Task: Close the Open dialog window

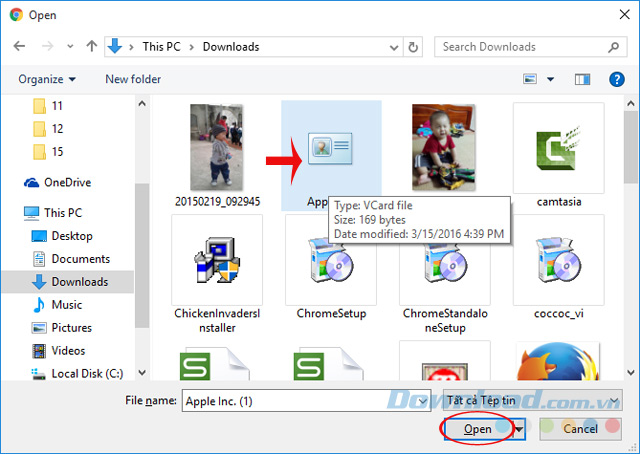Action: tap(624, 15)
